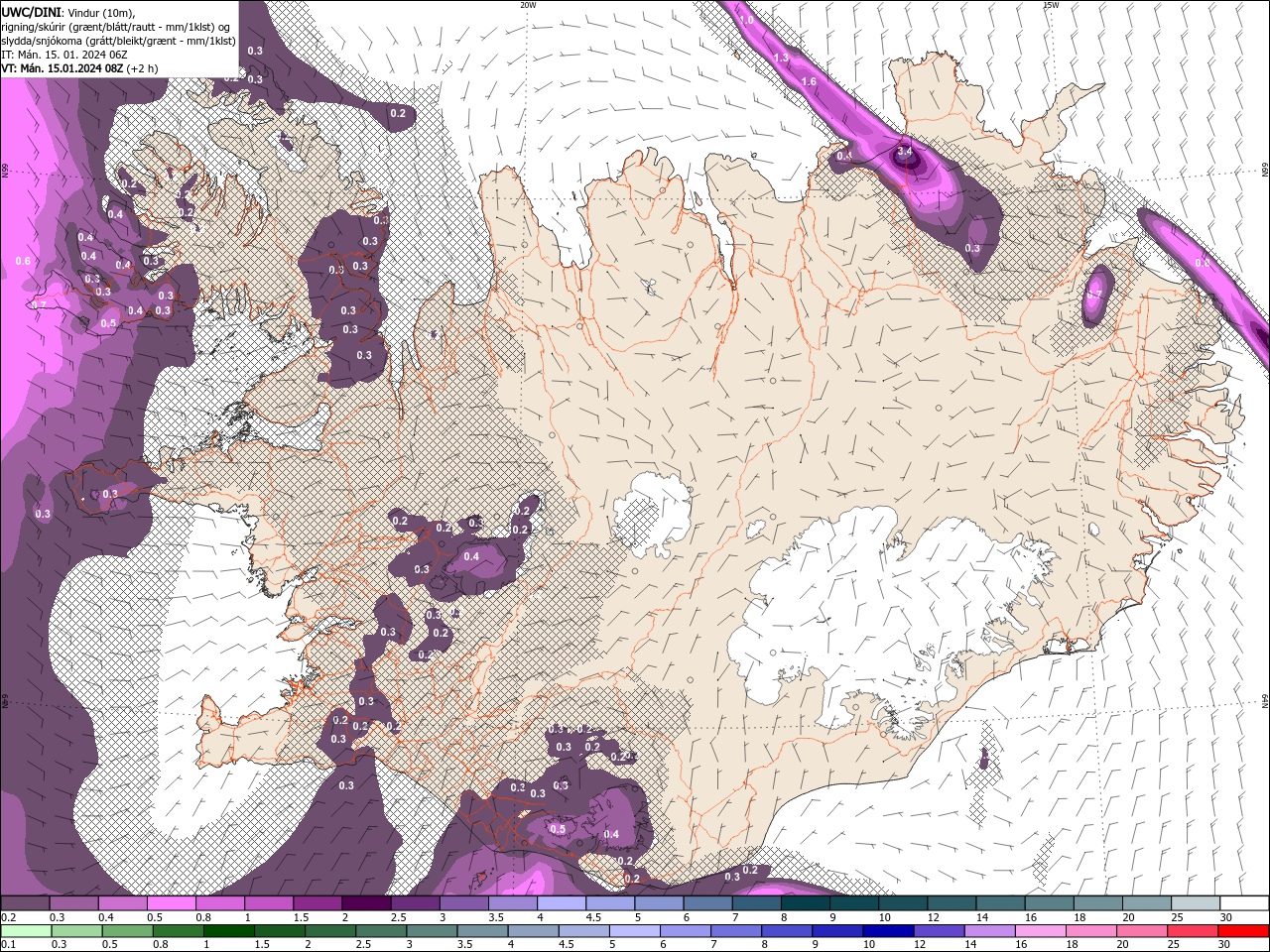Click the upper legend swatch labeled 3.5
1270x952 pixels.
tap(513, 903)
